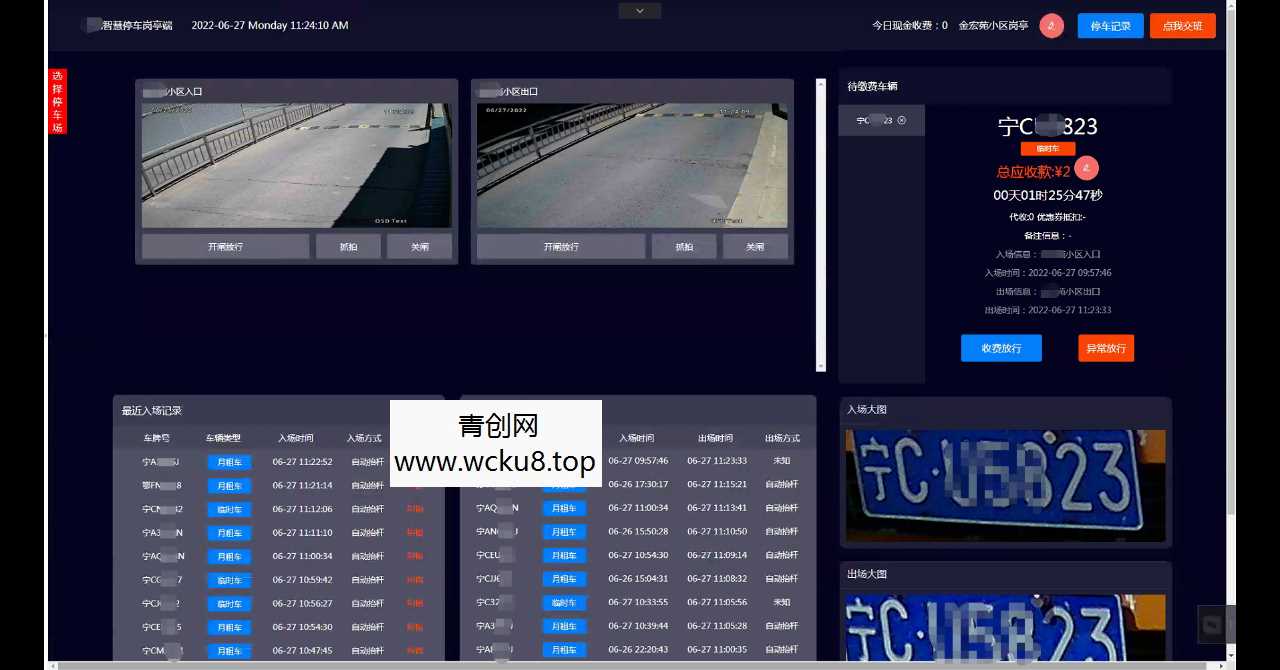Click a red 关闸 tag in the records table

coord(414,508)
